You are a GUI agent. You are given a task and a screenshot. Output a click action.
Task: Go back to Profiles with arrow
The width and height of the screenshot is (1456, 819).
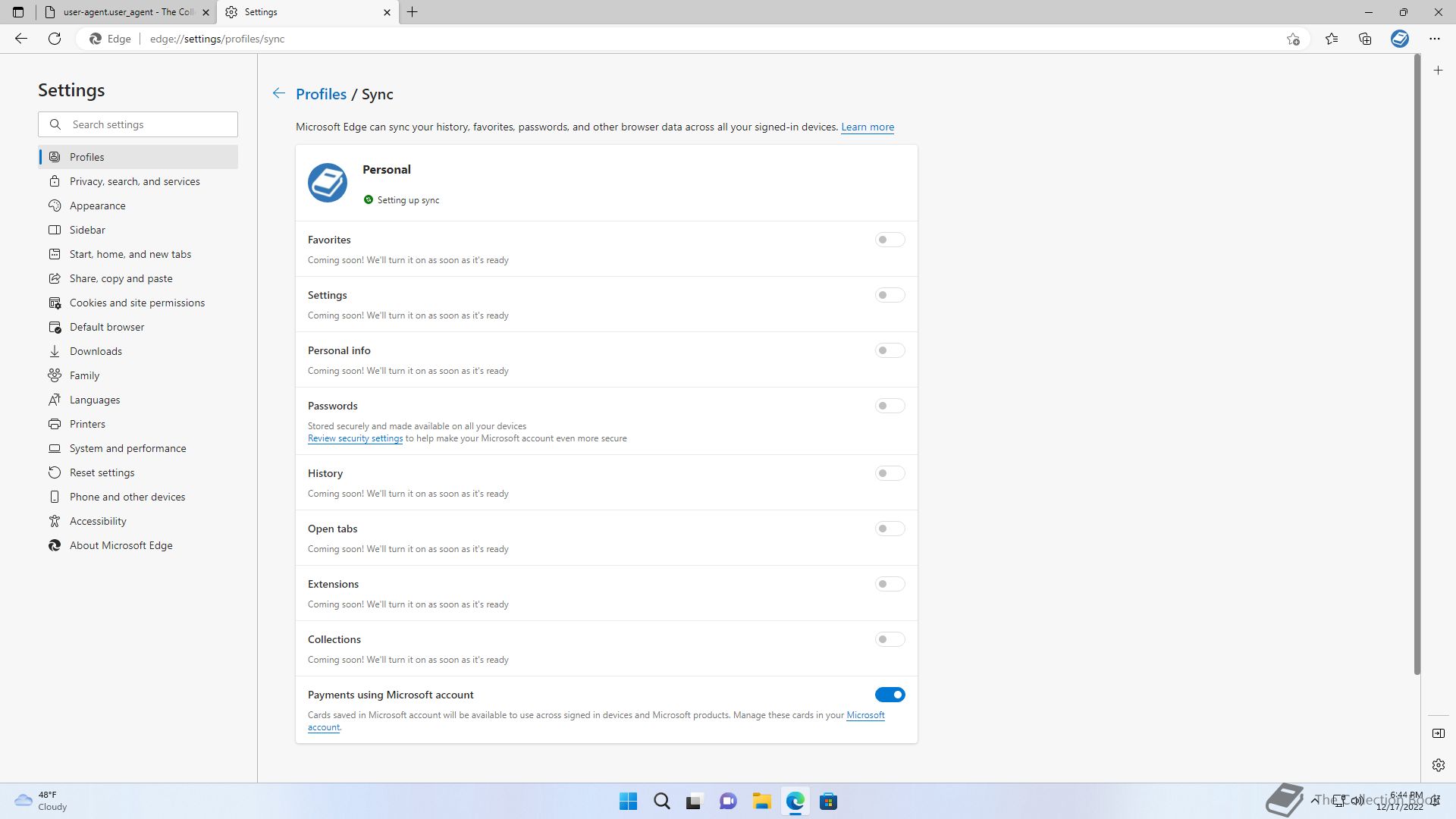coord(279,93)
